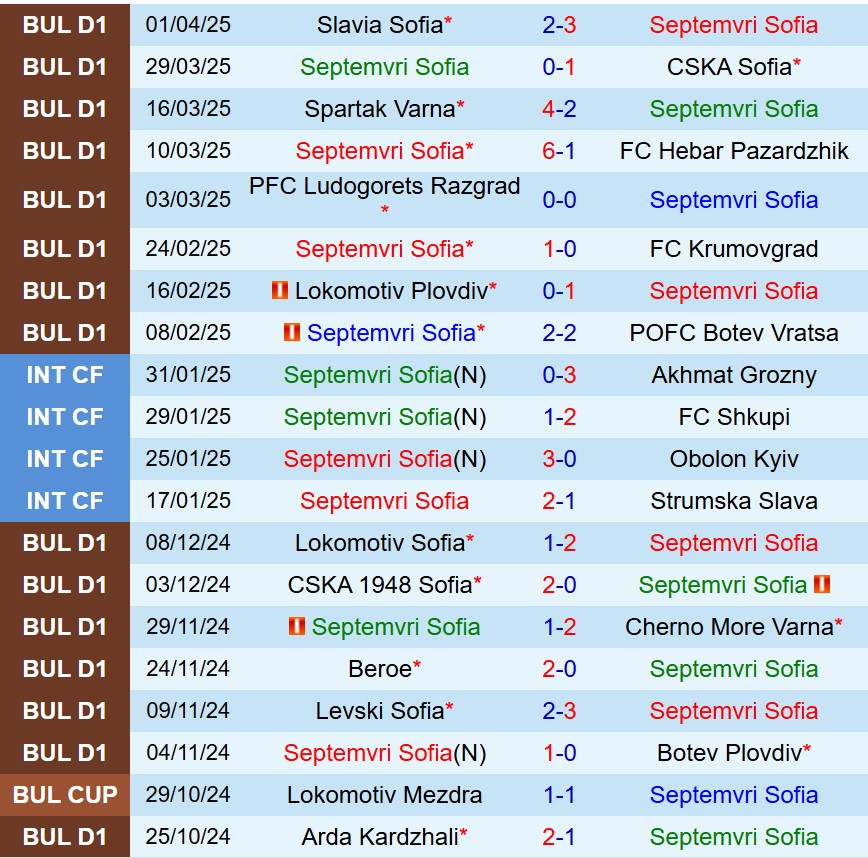Image resolution: width=868 pixels, height=858 pixels.
Task: Open Arda Kardzhali team page
Action: (x=379, y=837)
